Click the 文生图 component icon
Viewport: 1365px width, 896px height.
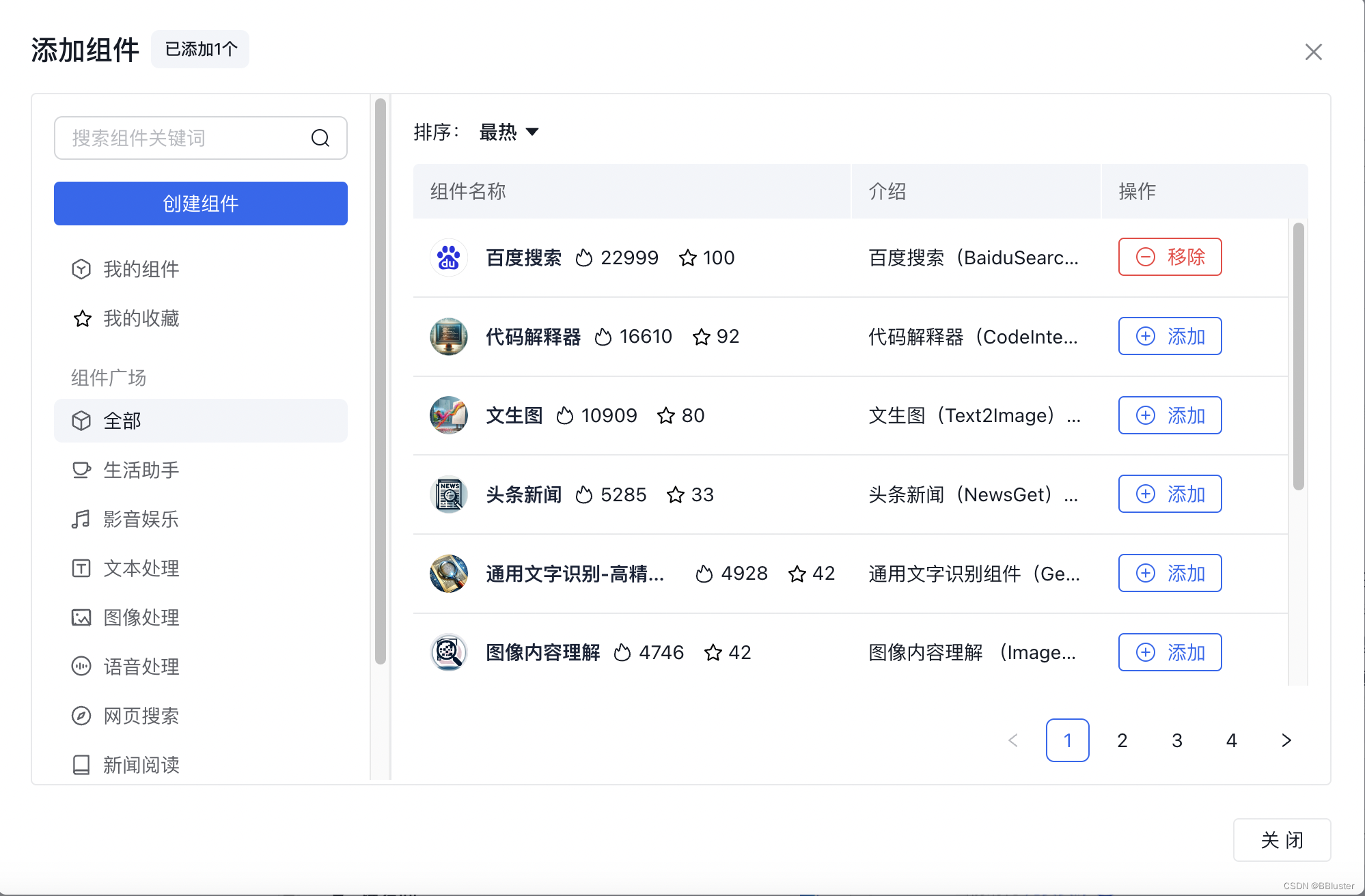tap(448, 415)
